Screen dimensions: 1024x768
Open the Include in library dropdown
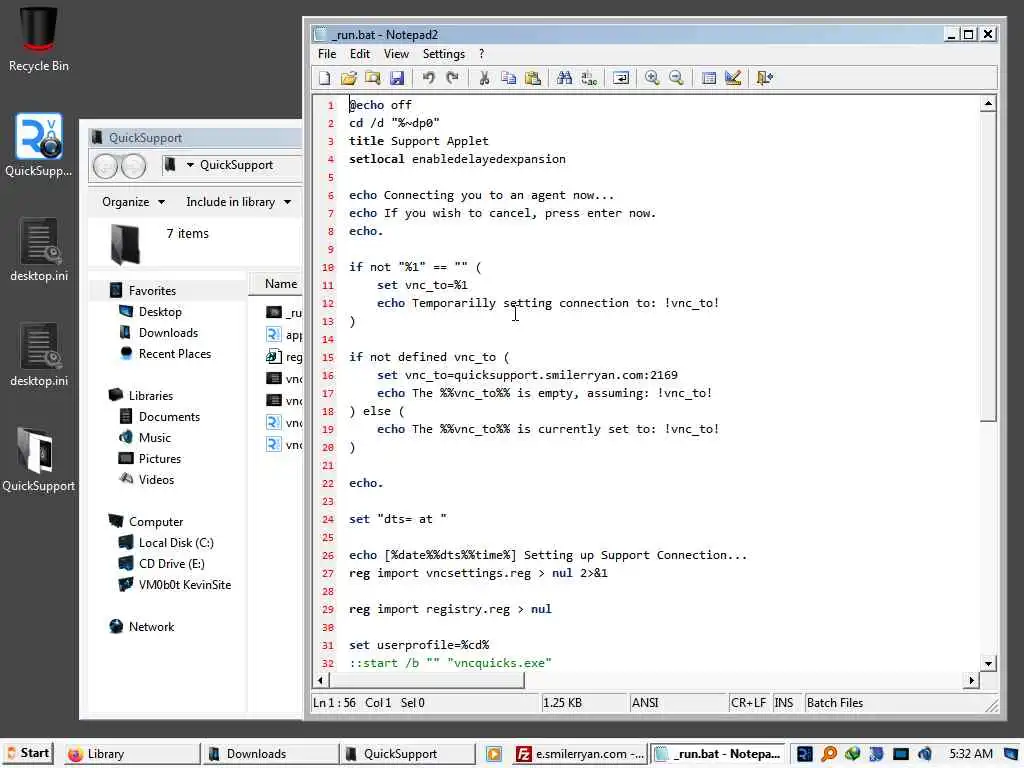238,202
